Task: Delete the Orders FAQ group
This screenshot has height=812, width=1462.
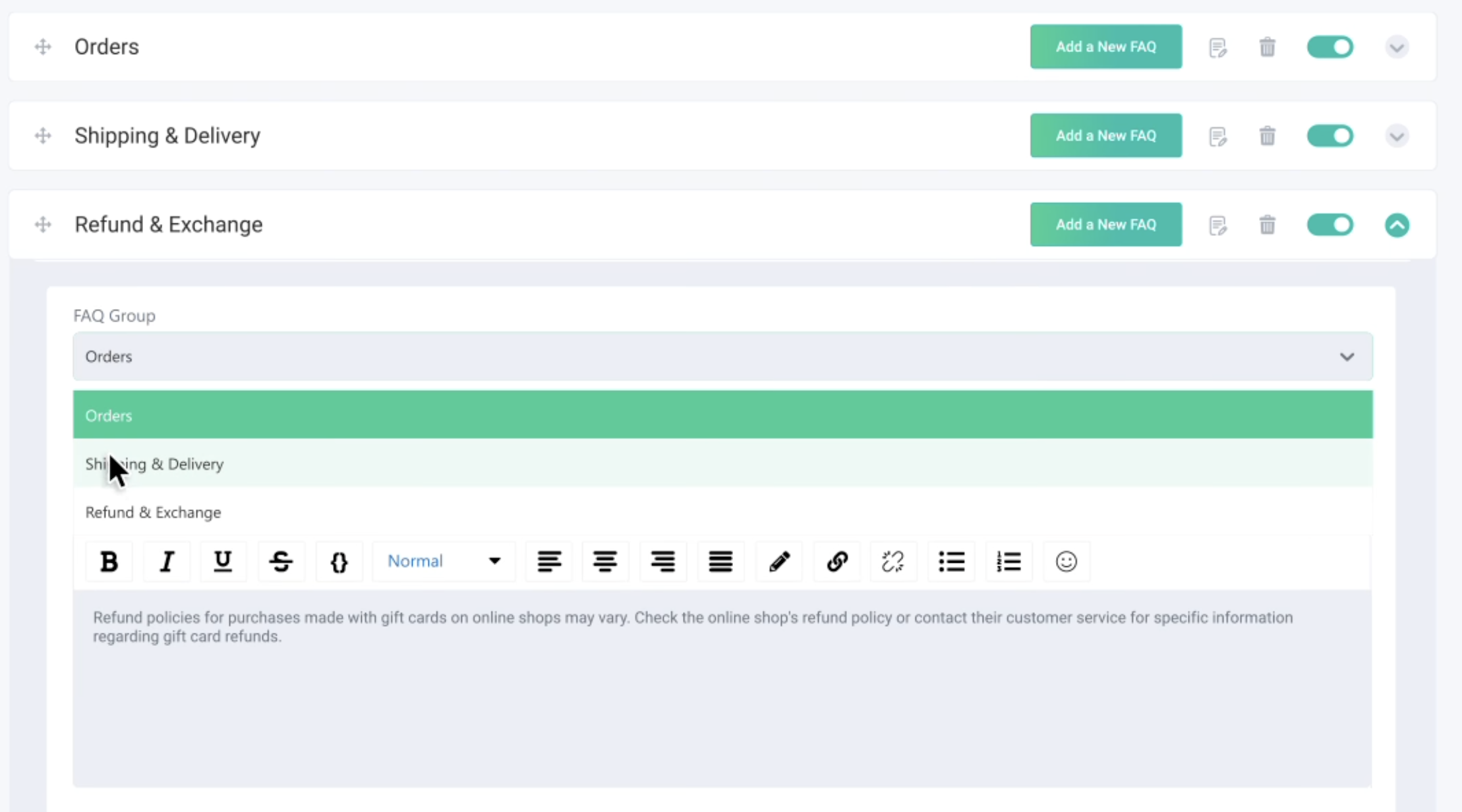Action: (x=1267, y=47)
